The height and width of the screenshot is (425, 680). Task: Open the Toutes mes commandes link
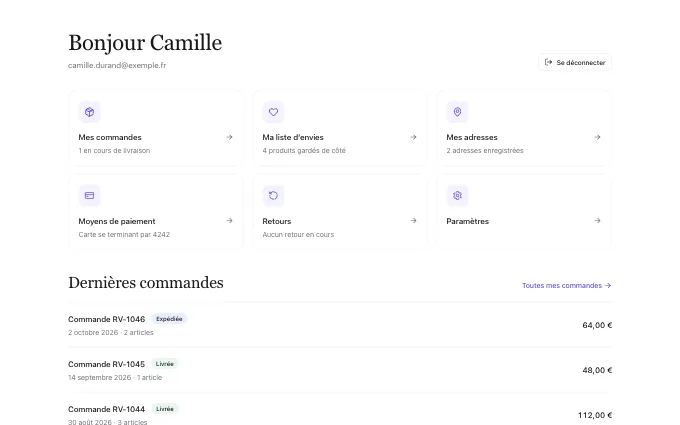tap(566, 285)
